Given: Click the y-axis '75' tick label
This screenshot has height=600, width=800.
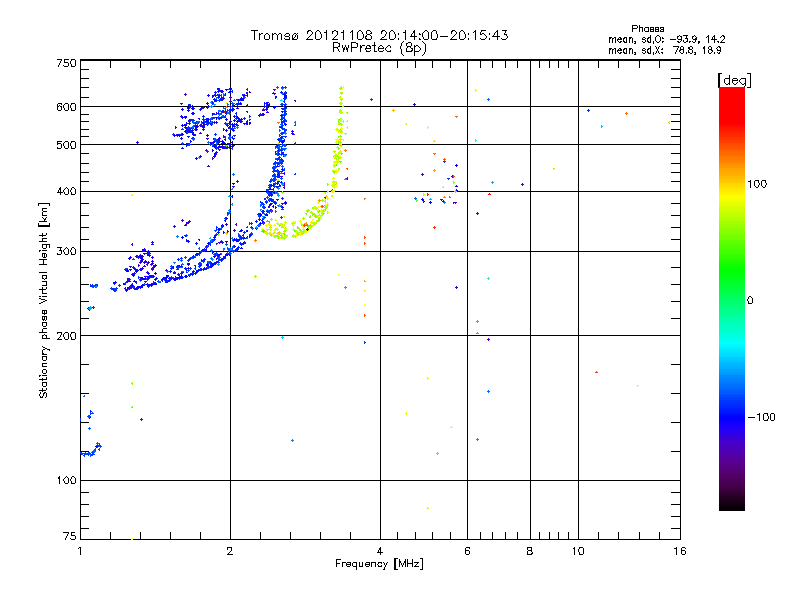Looking at the screenshot, I should point(70,536).
